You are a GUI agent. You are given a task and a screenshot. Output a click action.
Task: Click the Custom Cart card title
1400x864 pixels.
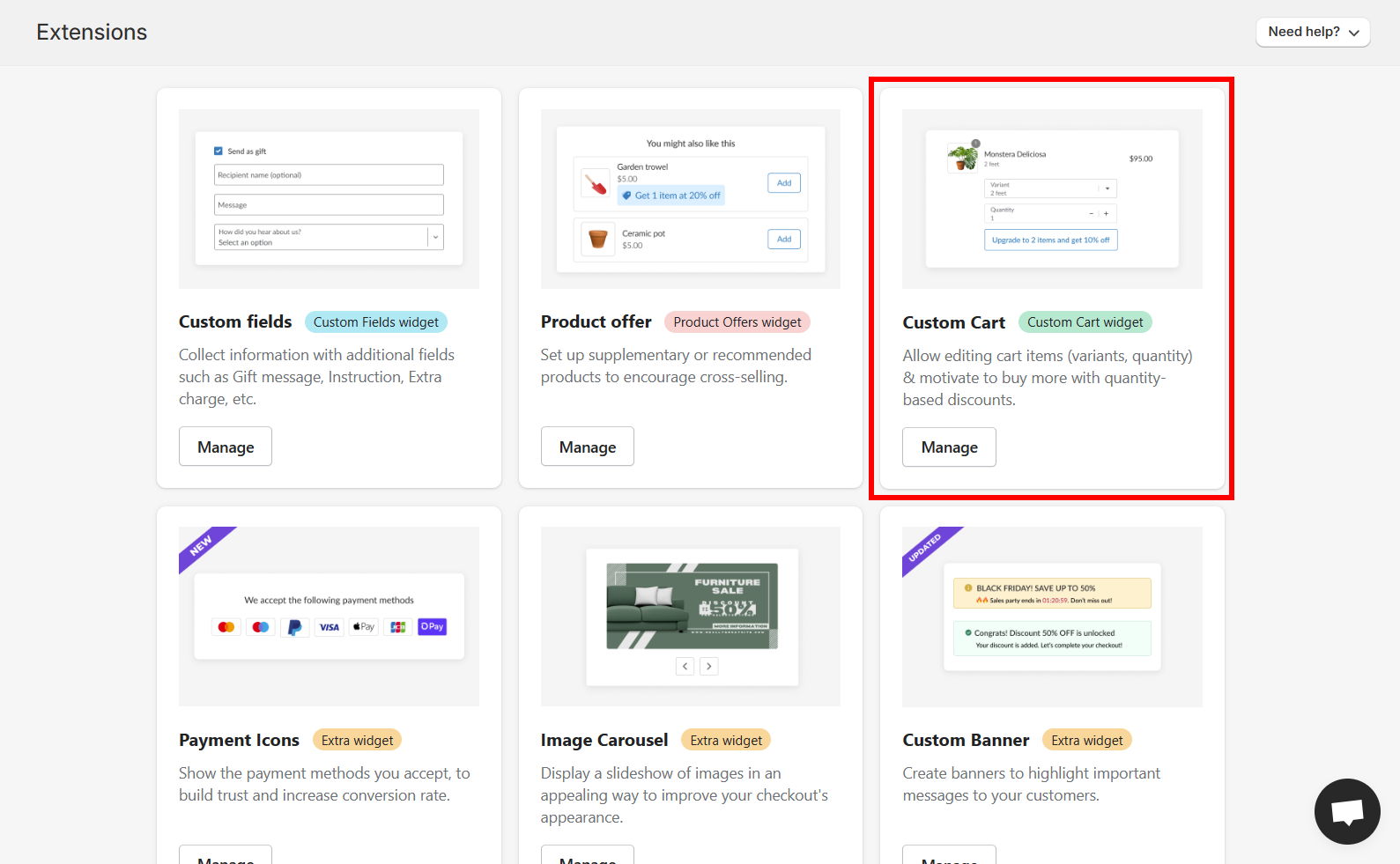pyautogui.click(x=953, y=323)
